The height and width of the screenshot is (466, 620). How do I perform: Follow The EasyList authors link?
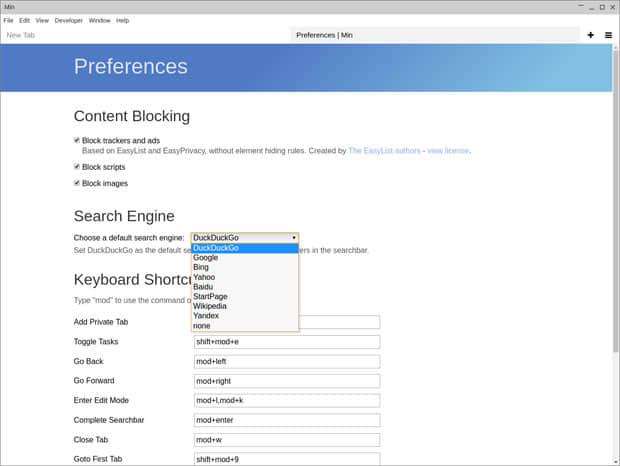click(x=384, y=151)
